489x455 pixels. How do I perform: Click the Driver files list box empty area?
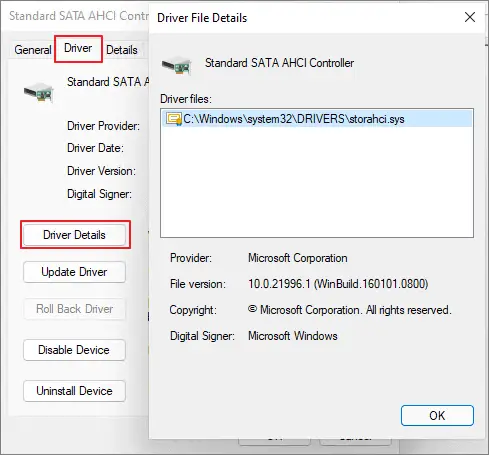click(317, 182)
